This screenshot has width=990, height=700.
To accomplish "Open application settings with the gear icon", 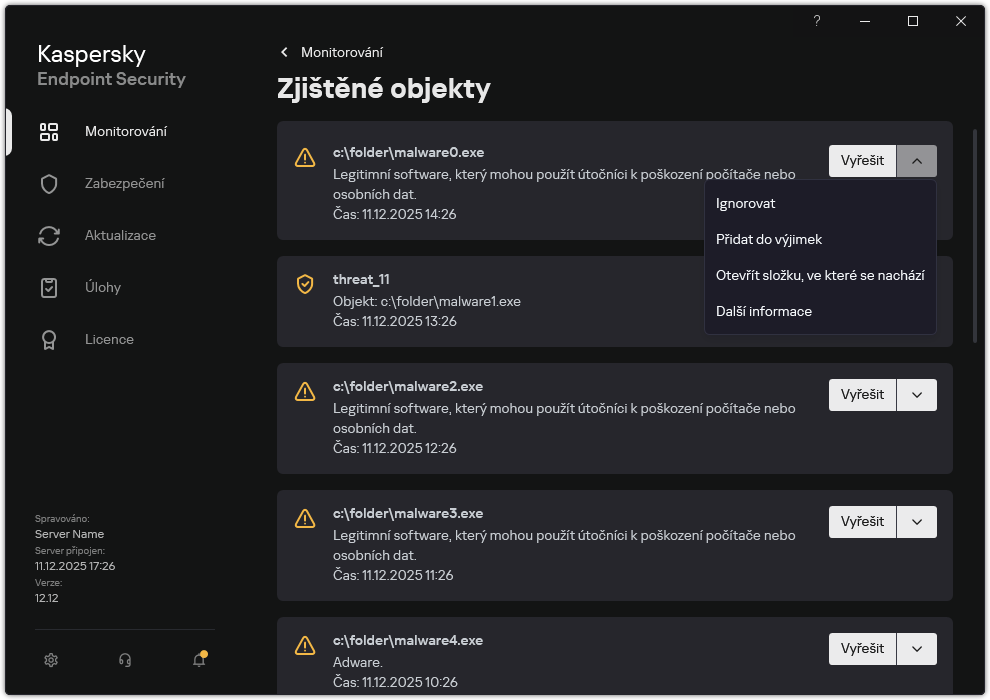I will [50, 660].
